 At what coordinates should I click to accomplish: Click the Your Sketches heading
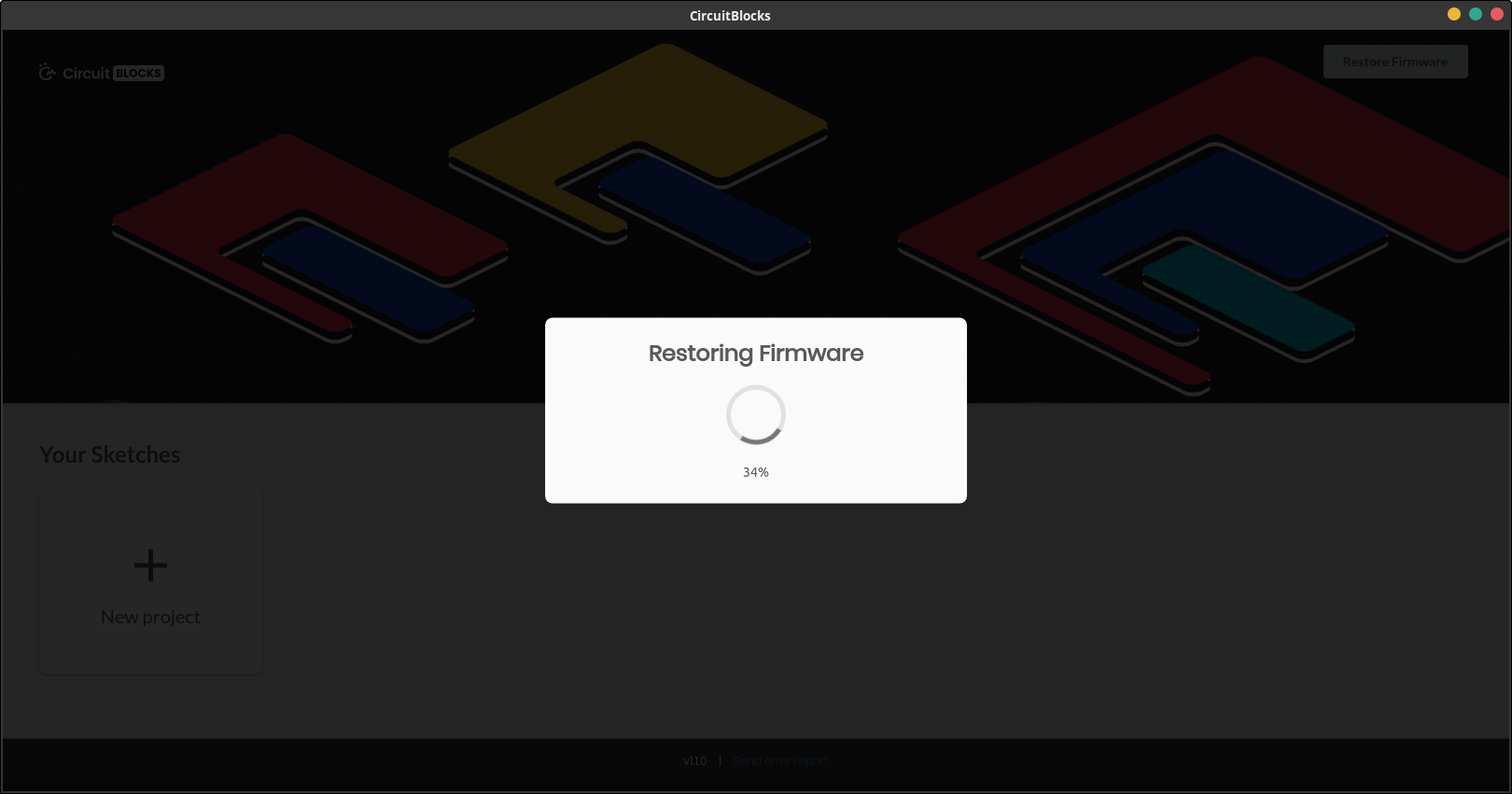coord(110,454)
